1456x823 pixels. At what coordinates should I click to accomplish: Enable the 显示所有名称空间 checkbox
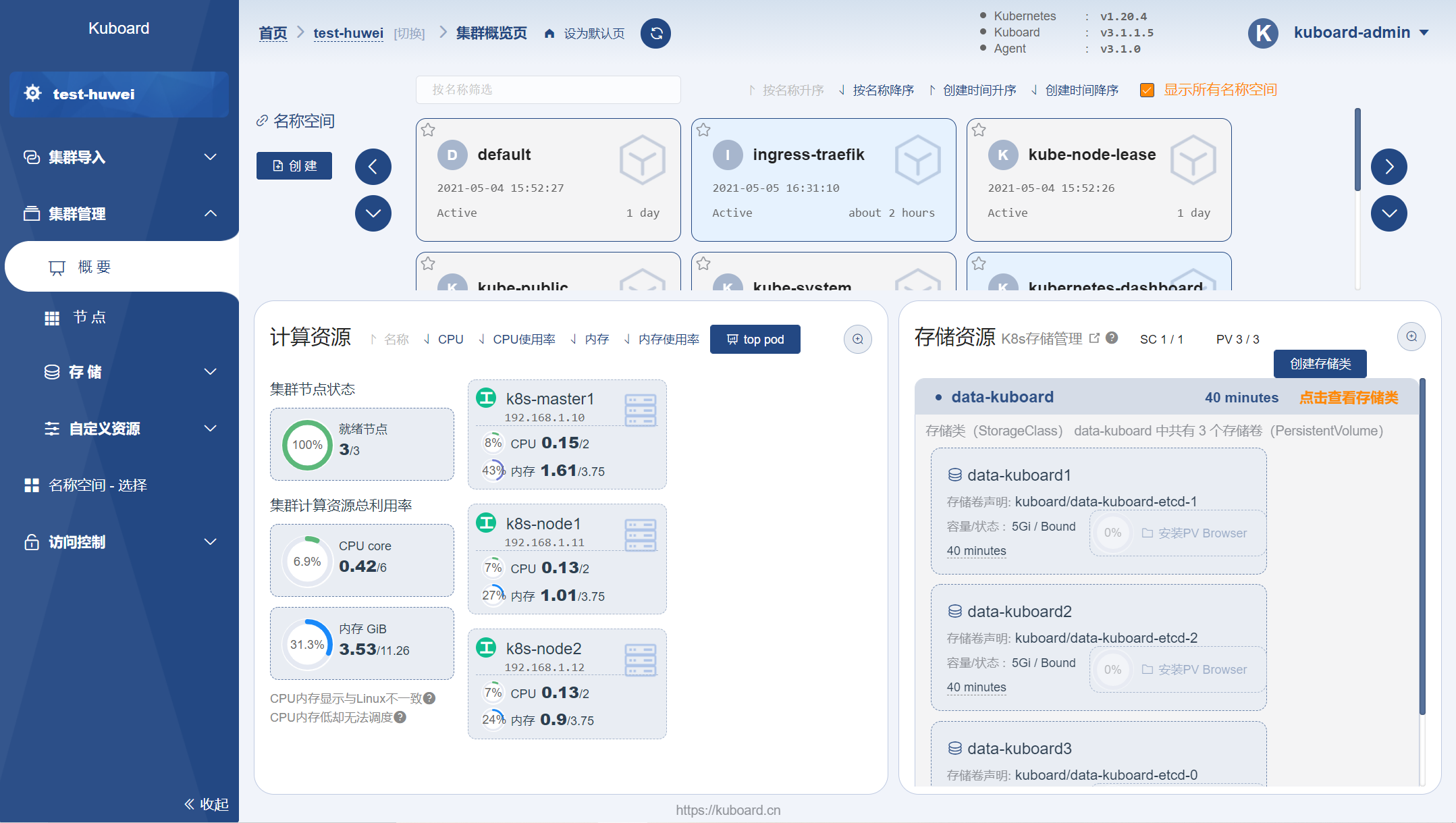click(x=1147, y=90)
